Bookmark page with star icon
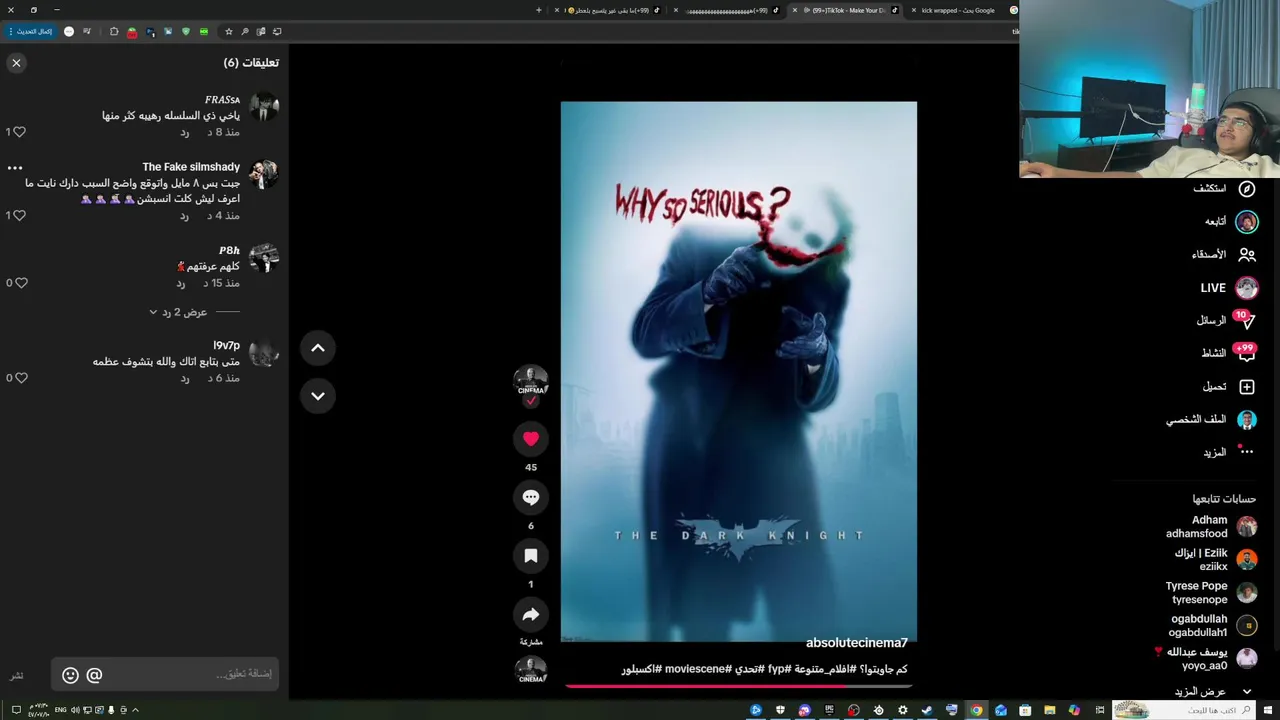 point(229,31)
